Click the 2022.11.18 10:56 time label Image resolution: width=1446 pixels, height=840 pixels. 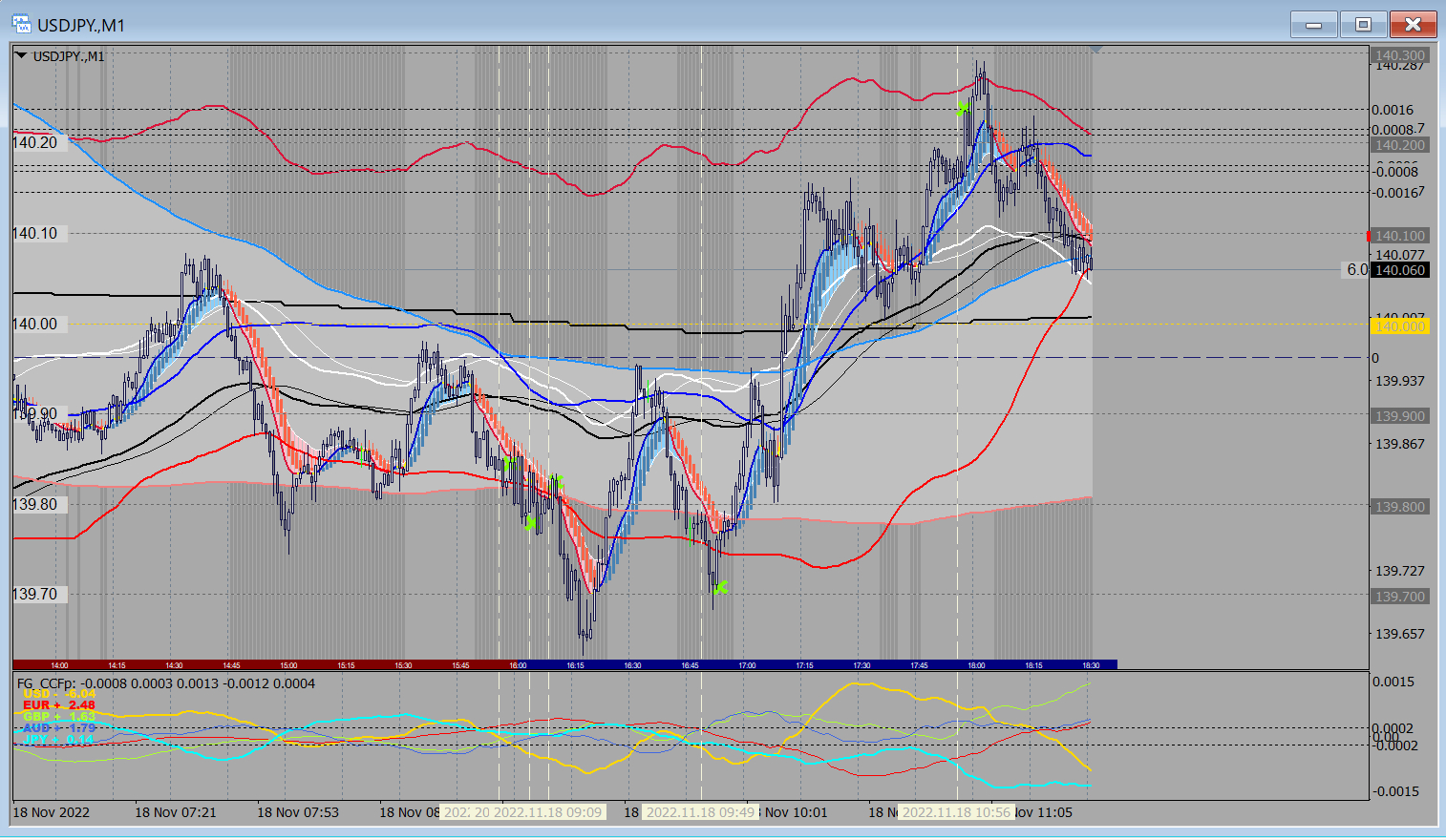956,812
